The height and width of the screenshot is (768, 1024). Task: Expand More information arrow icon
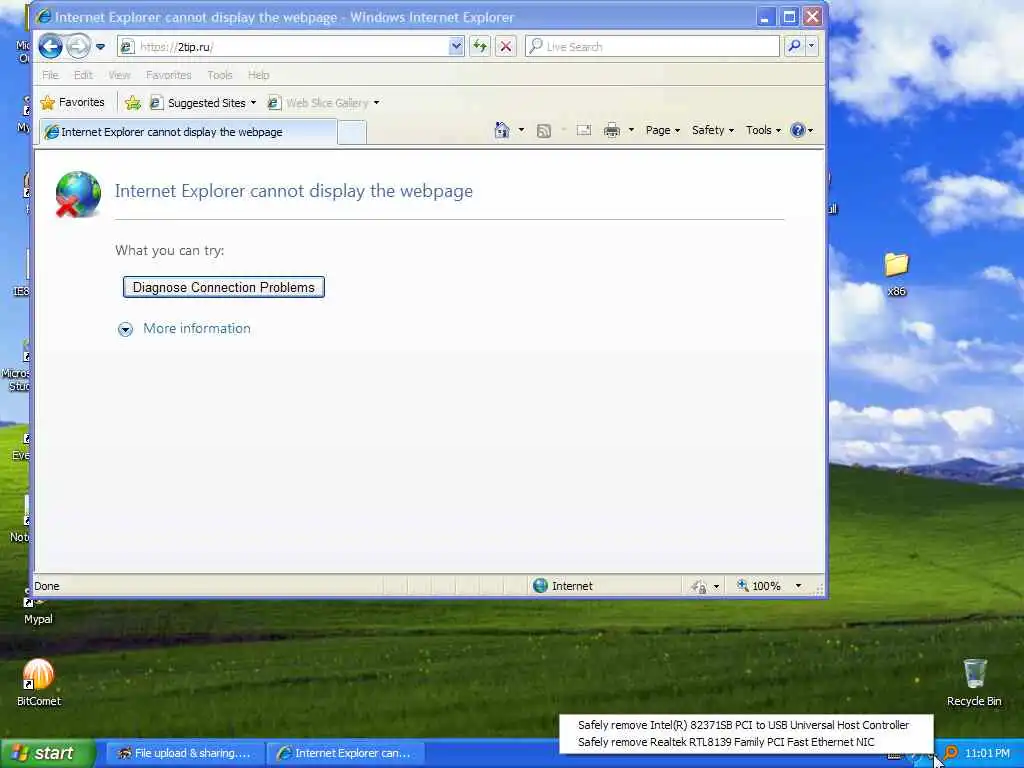click(x=125, y=329)
